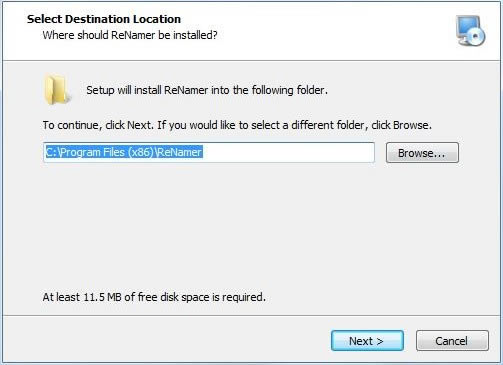Cancel the ReNamer installation

[x=452, y=341]
